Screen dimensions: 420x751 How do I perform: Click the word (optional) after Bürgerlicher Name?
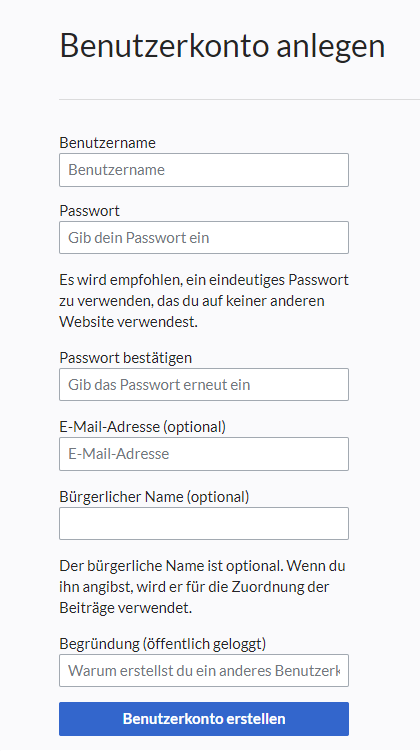click(218, 497)
